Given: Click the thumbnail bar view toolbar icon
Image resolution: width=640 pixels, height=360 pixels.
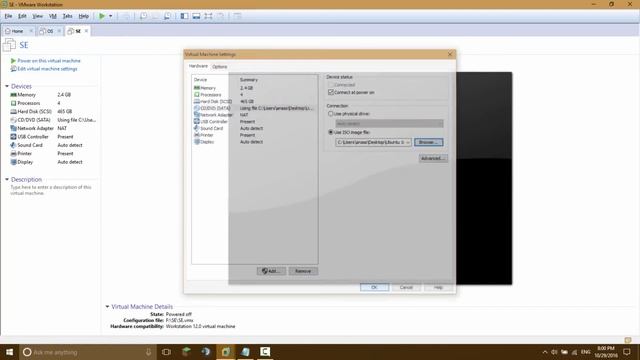Looking at the screenshot, I should 196,16.
